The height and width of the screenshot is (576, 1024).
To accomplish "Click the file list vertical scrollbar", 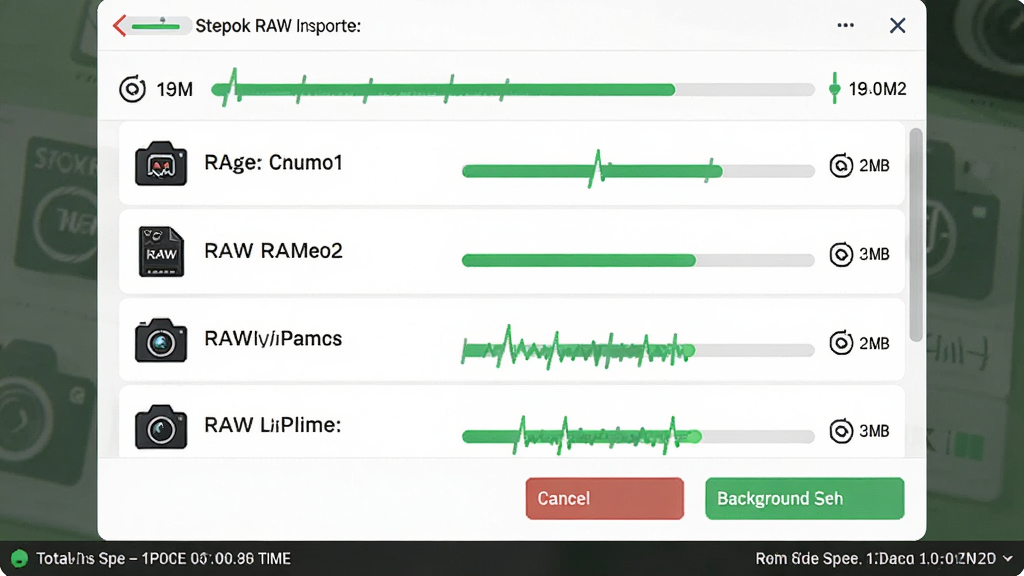I will click(x=916, y=235).
